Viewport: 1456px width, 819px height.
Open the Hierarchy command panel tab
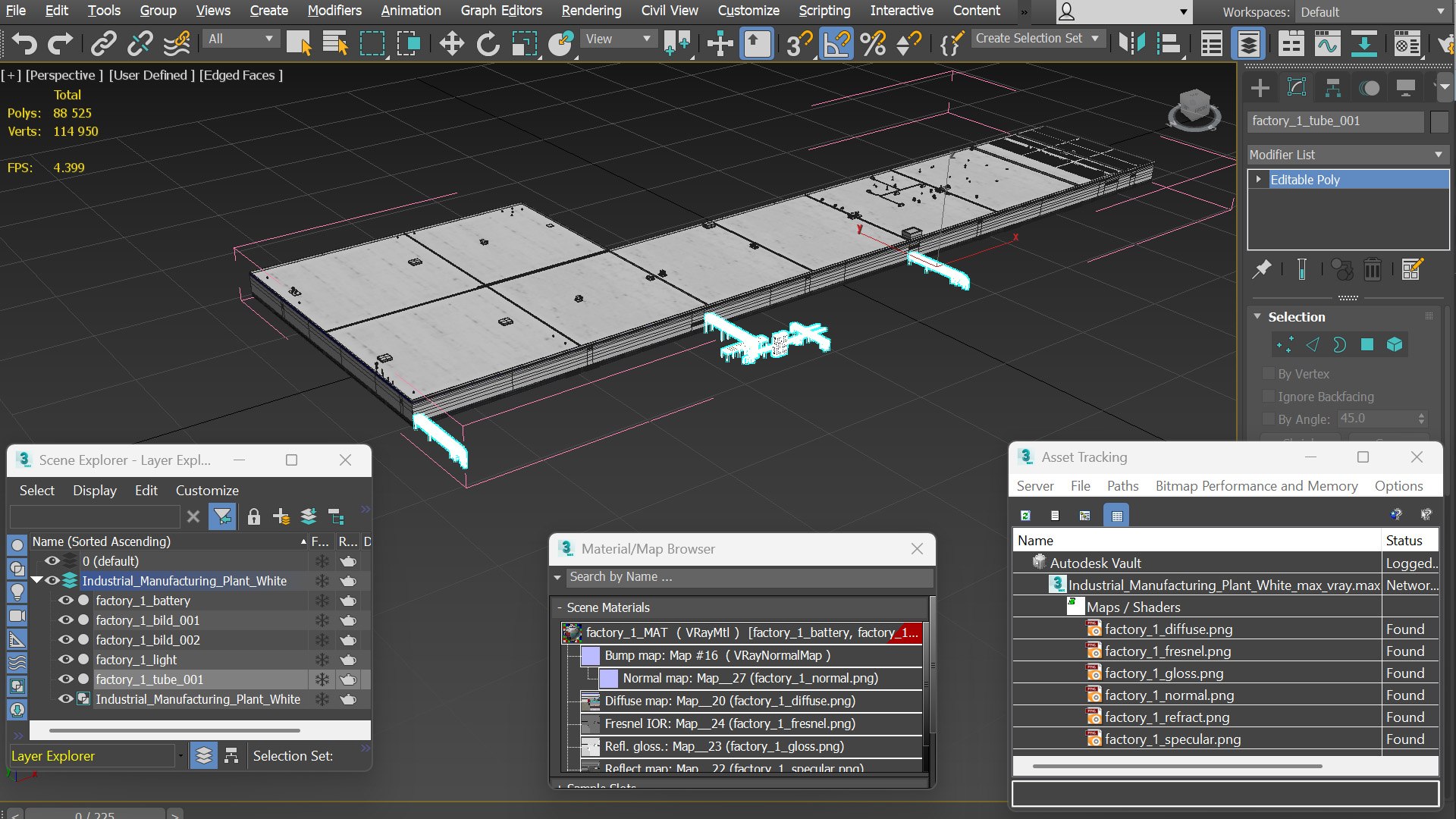pyautogui.click(x=1332, y=88)
